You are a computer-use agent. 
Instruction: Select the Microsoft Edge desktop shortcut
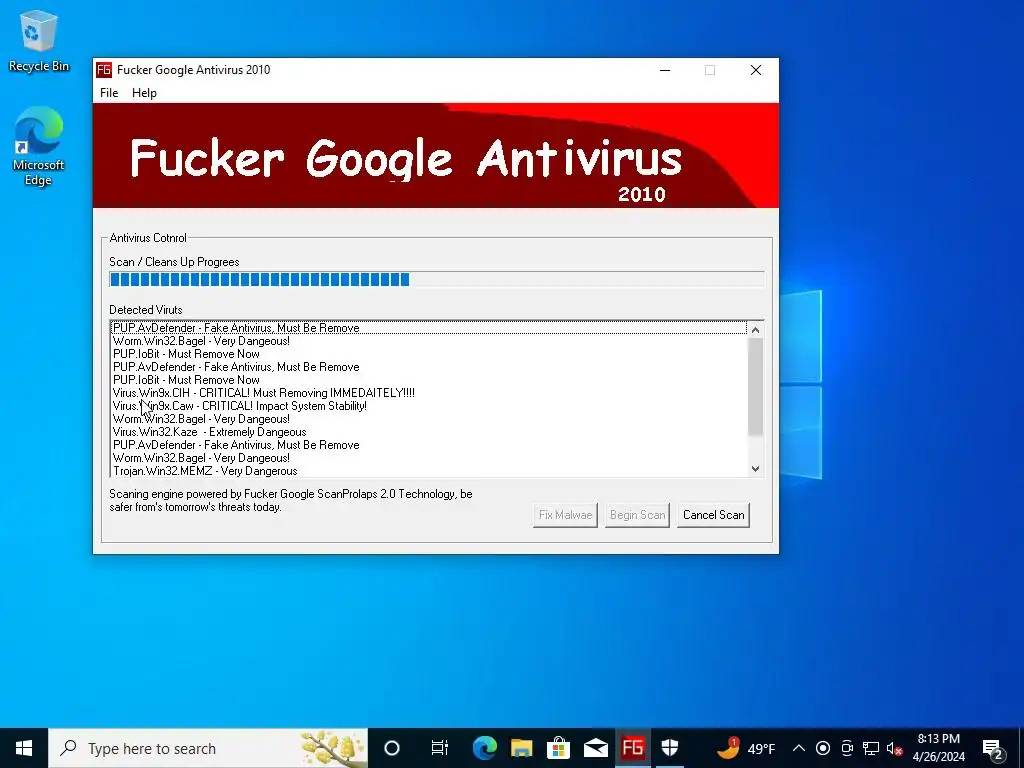pos(39,146)
